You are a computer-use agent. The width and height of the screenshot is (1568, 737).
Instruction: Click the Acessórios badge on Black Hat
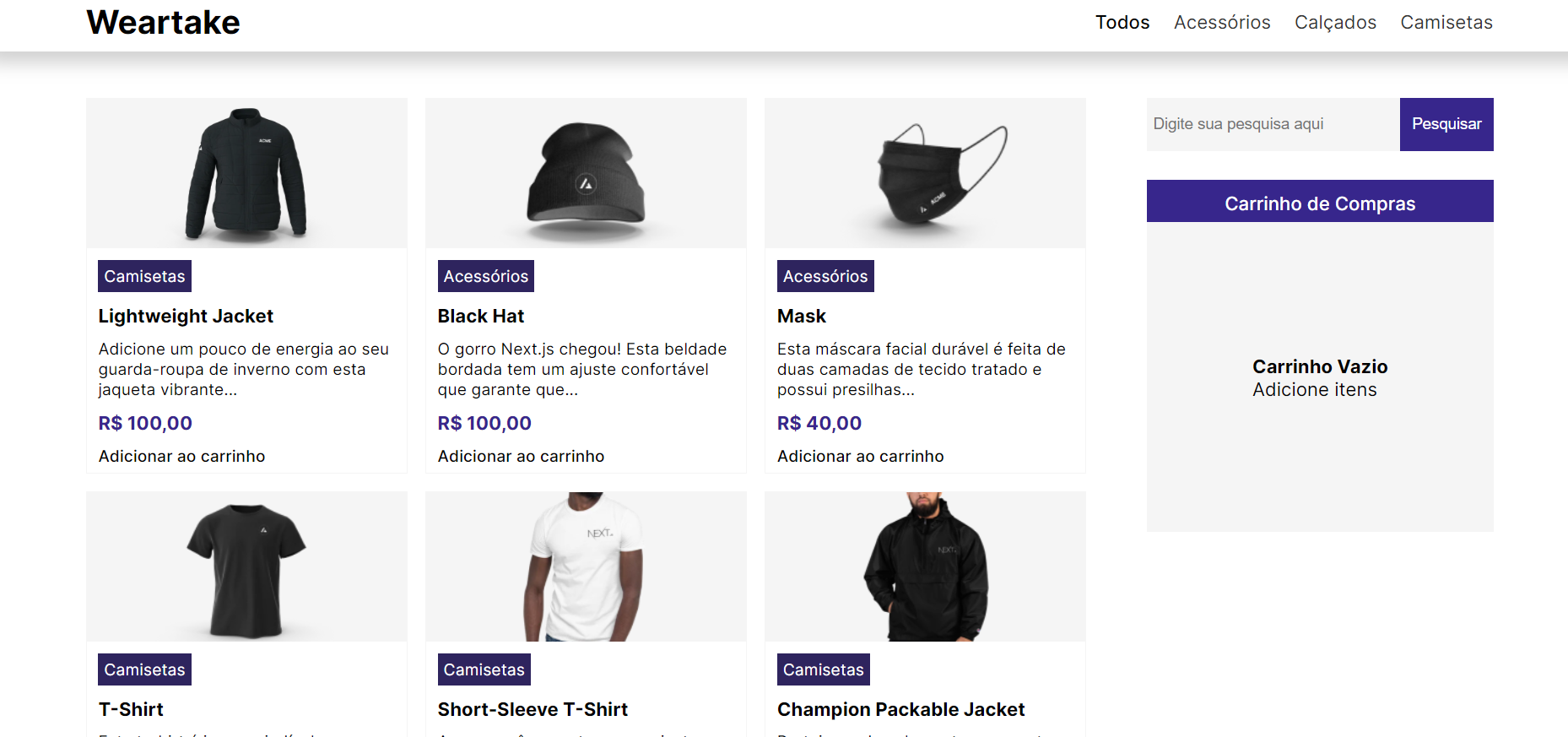coord(485,275)
